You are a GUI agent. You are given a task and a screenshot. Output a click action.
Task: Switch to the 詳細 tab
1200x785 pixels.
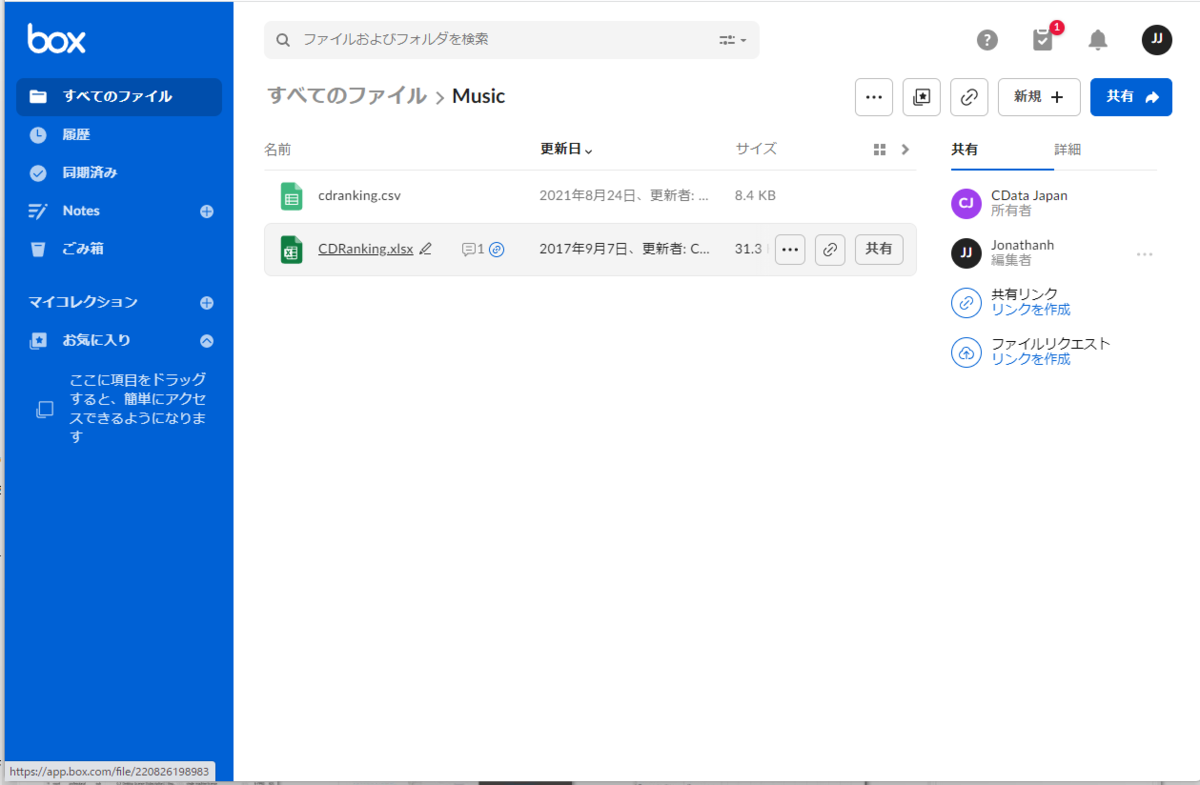1068,149
